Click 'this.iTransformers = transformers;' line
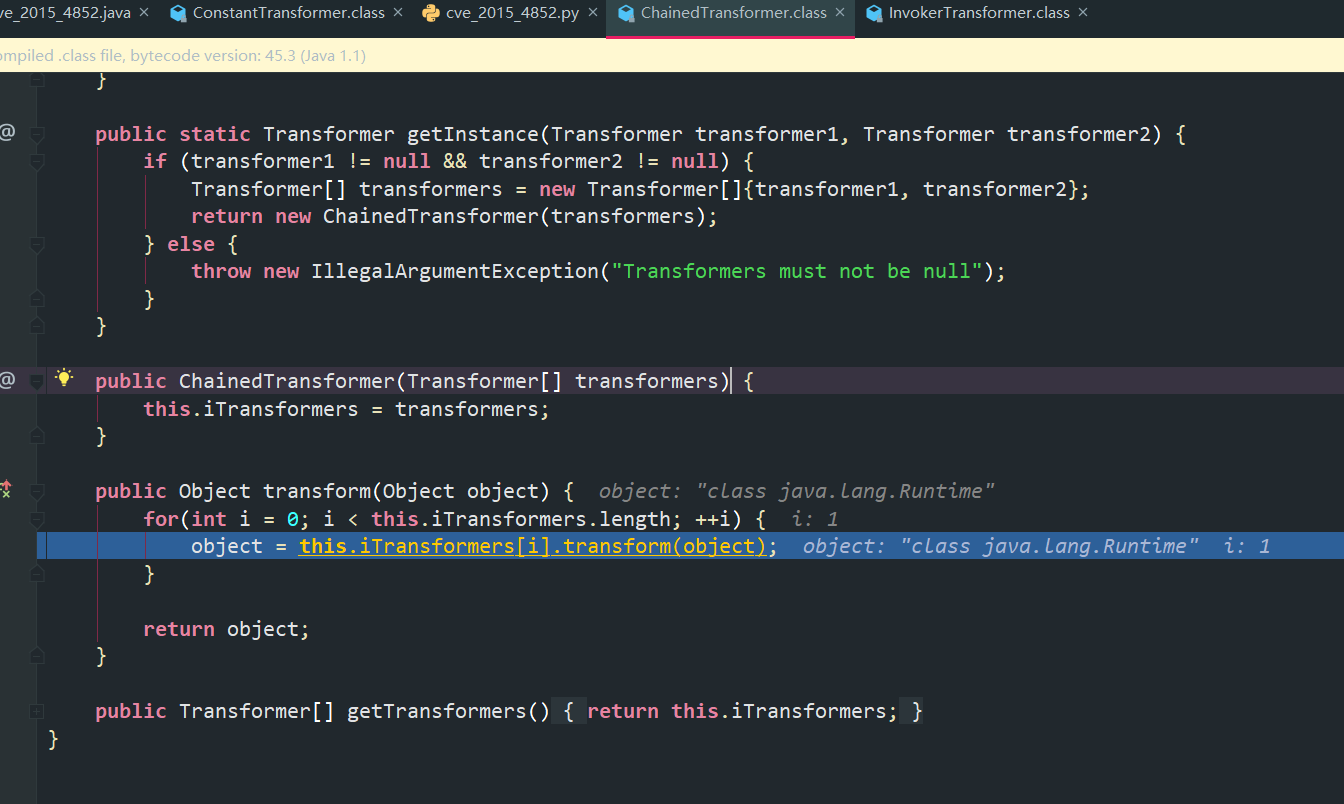Viewport: 1344px width, 804px height. (x=347, y=409)
